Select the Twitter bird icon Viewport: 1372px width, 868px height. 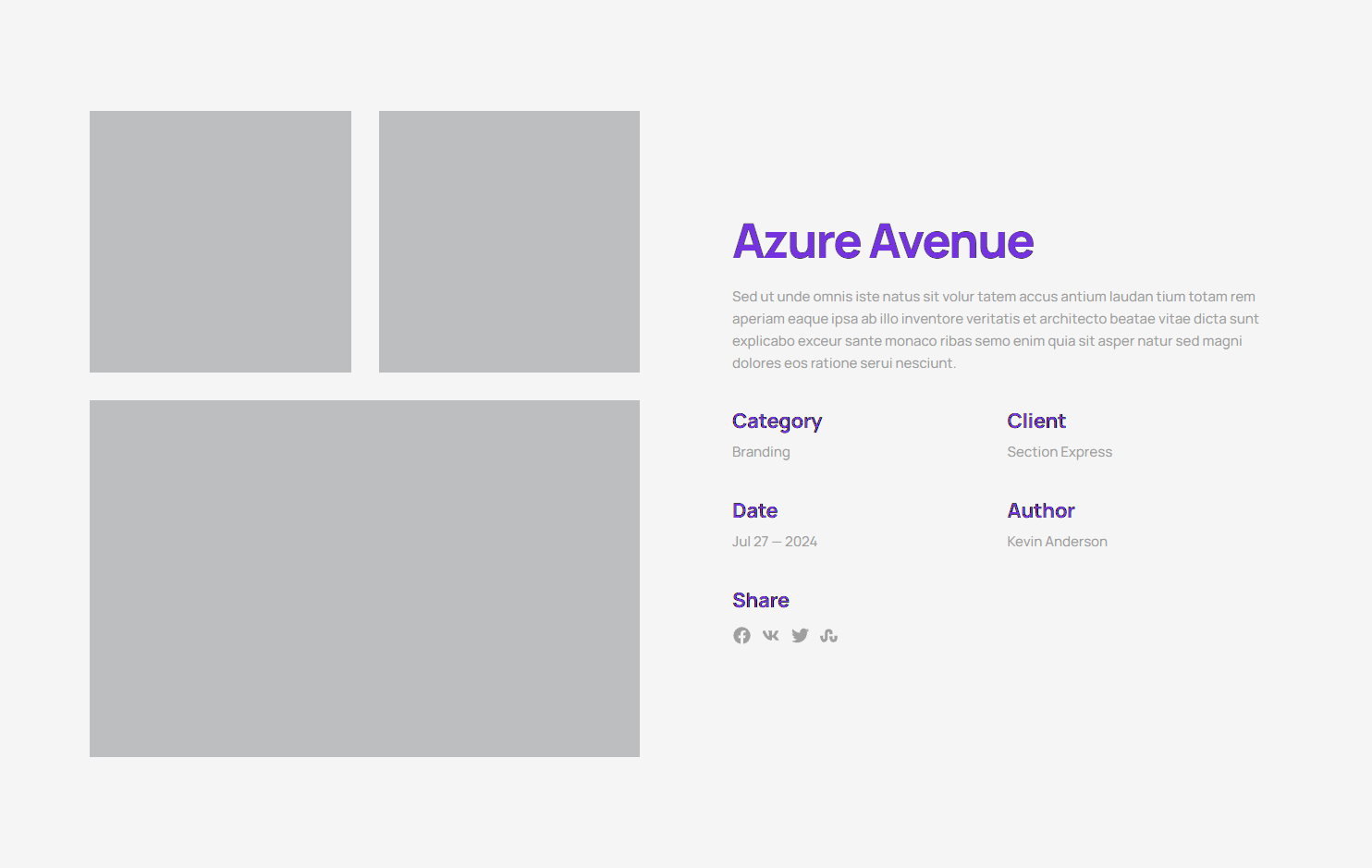point(800,635)
